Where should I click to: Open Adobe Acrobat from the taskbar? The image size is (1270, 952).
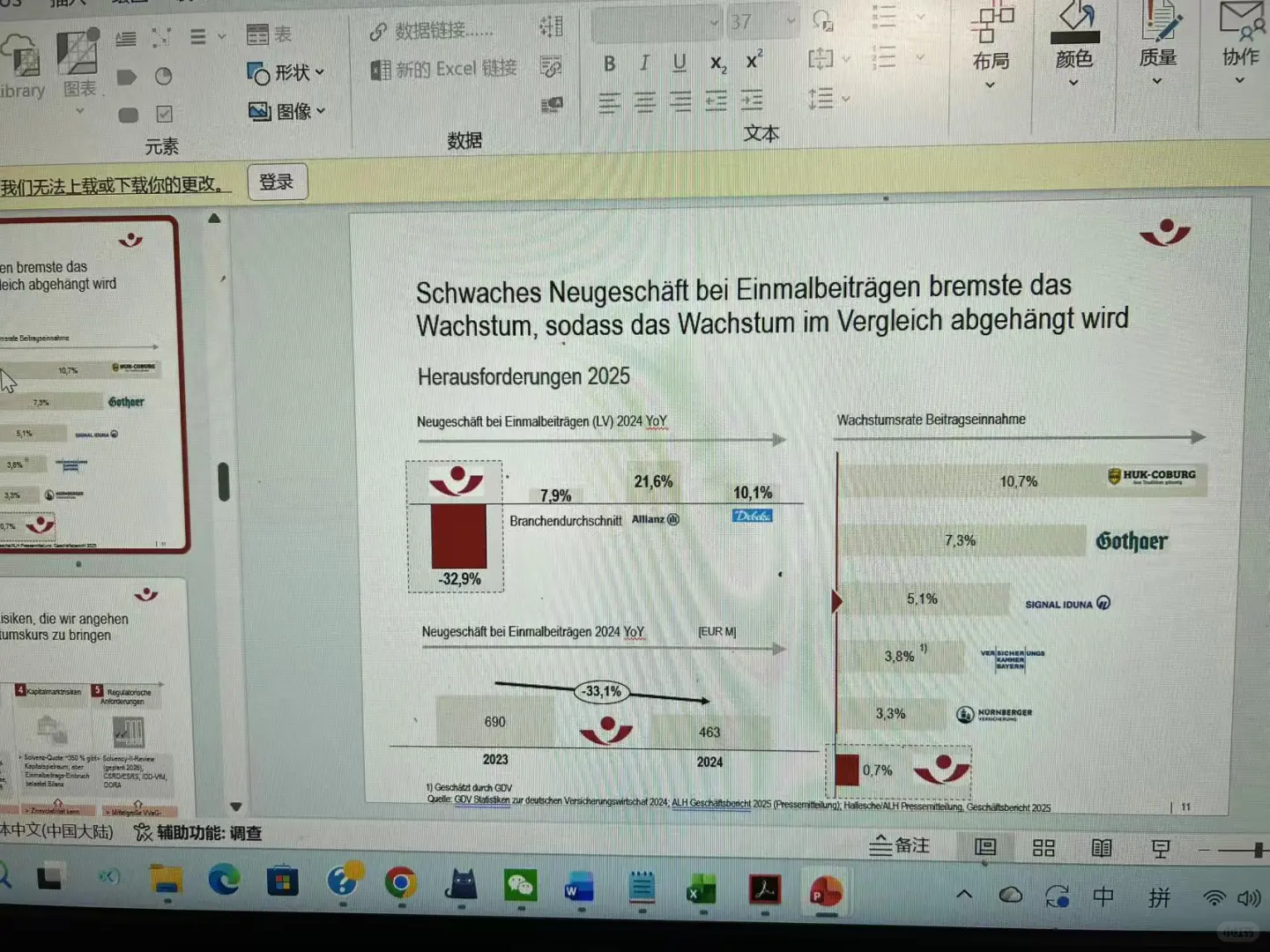coord(764,890)
